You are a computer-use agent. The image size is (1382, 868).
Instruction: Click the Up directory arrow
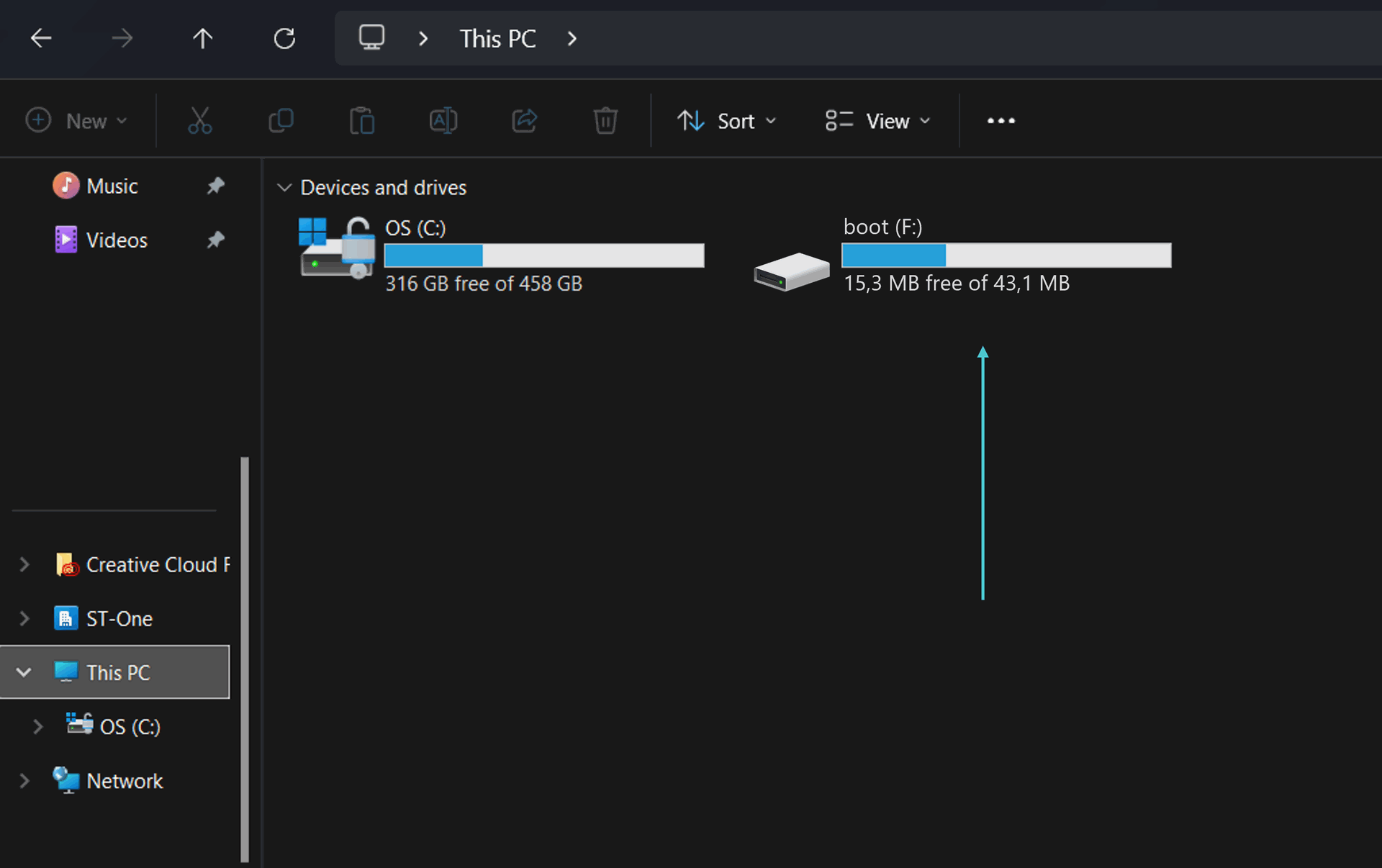(x=202, y=38)
